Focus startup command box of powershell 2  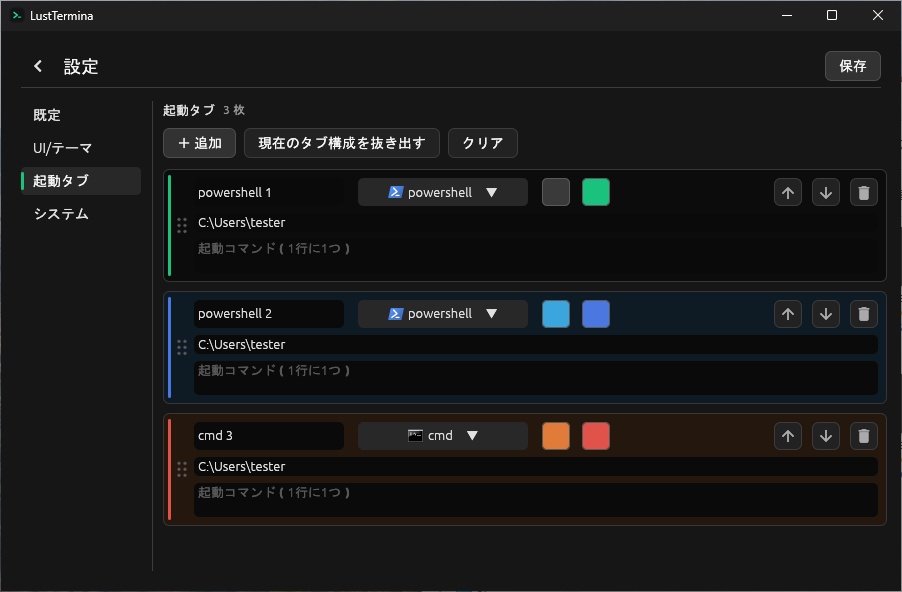[x=536, y=378]
